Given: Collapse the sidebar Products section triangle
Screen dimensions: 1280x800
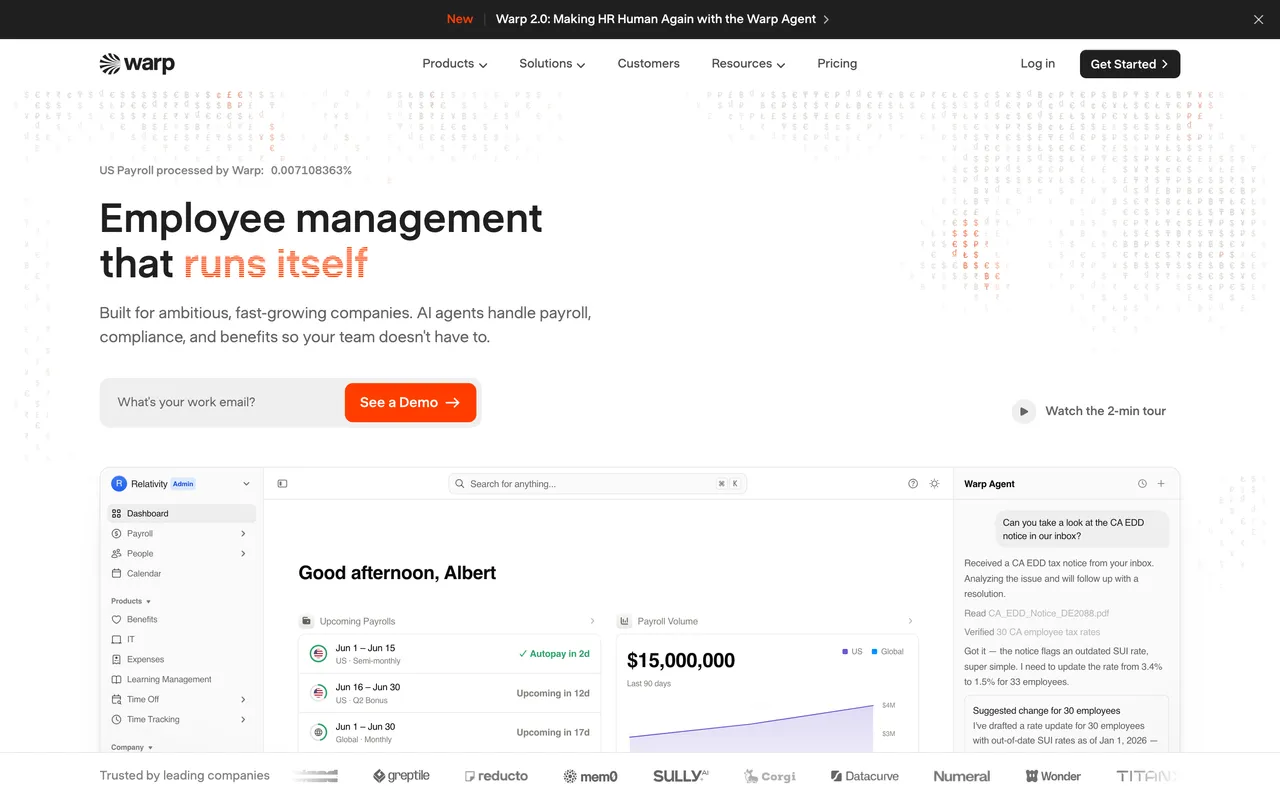Looking at the screenshot, I should [x=149, y=602].
